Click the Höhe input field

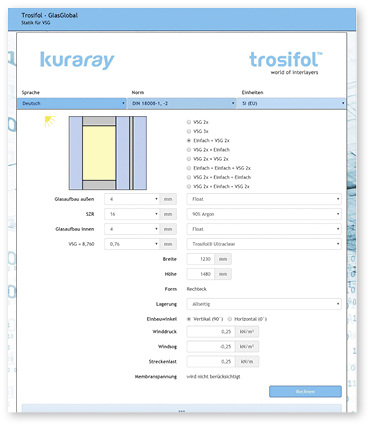201,274
